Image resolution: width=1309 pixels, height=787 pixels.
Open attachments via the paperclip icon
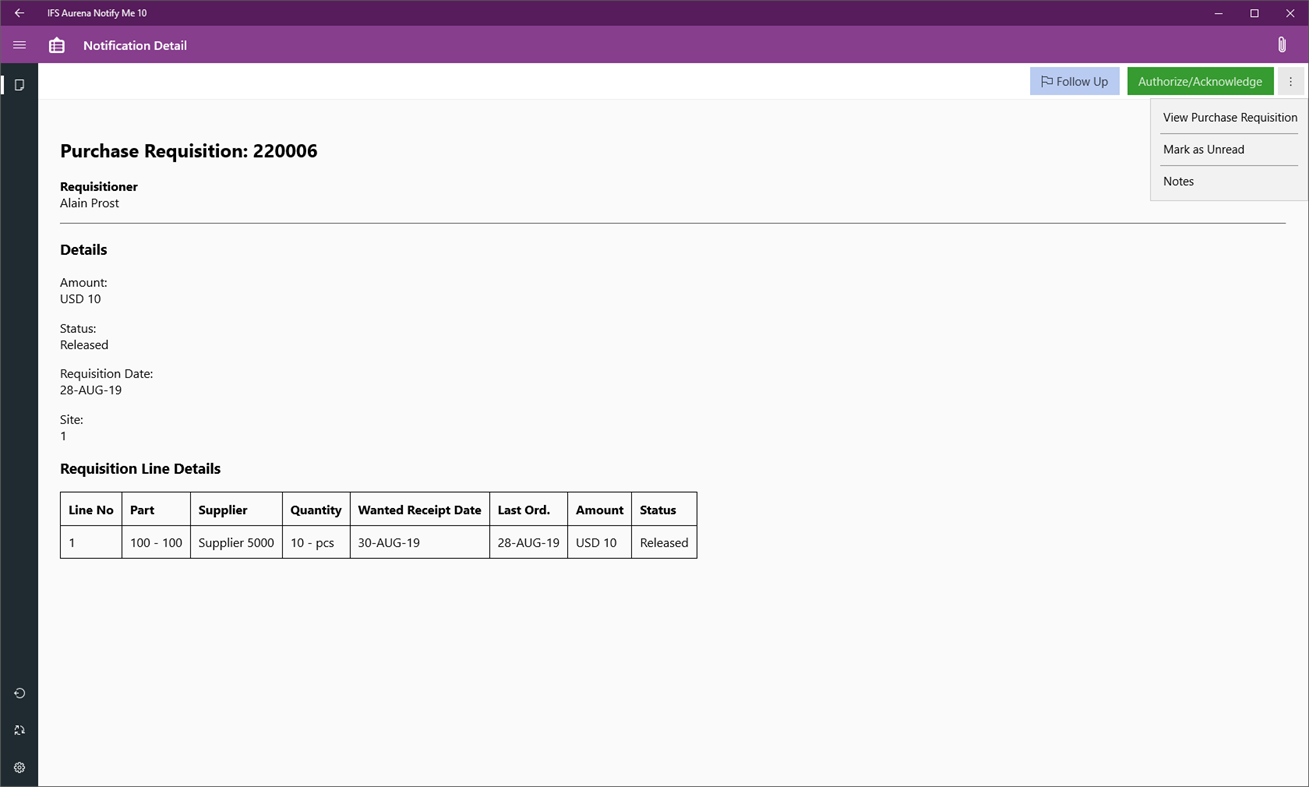(1282, 45)
